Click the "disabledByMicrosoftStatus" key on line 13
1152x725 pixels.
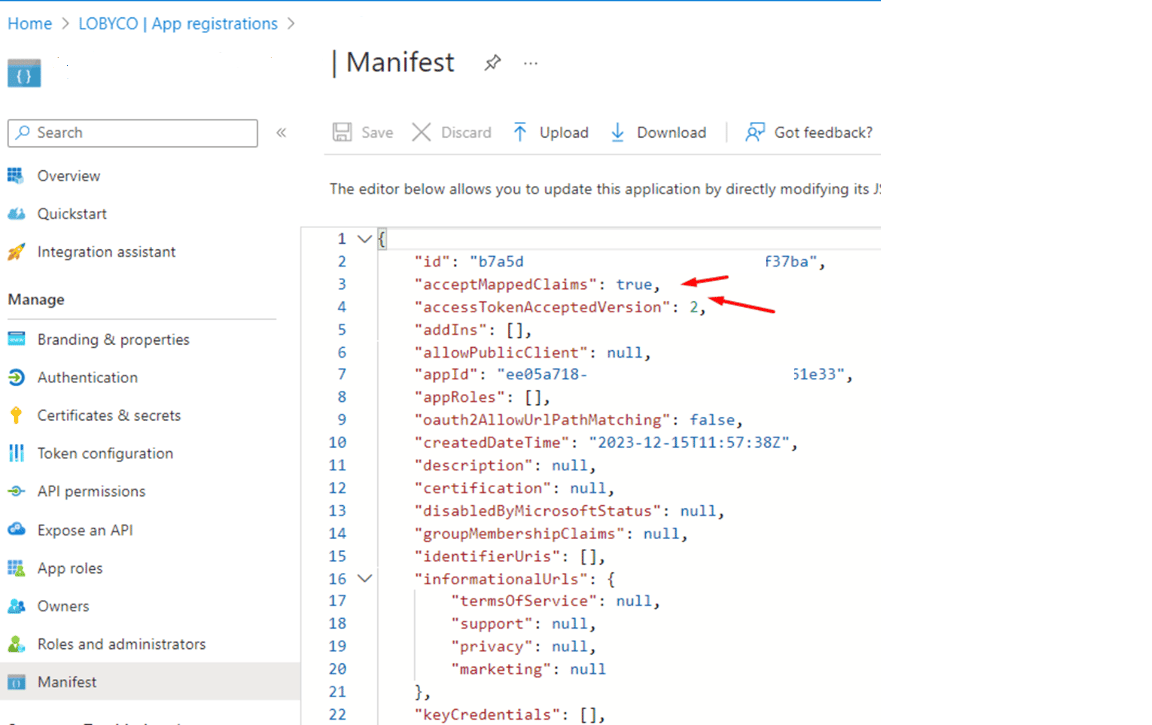(x=538, y=511)
